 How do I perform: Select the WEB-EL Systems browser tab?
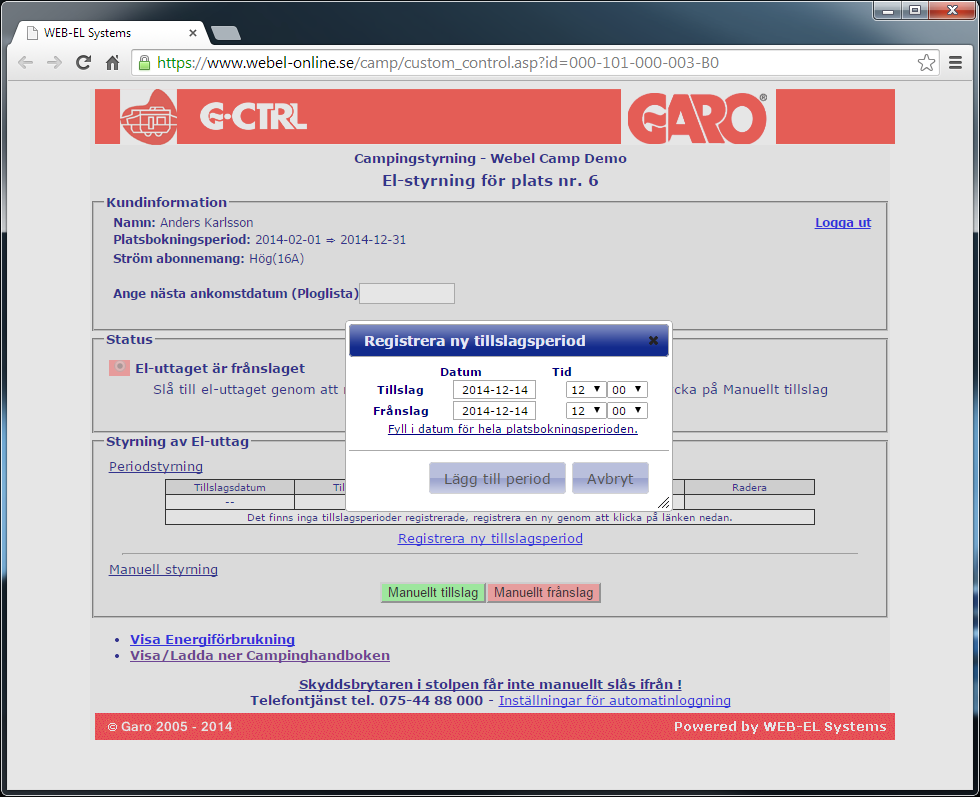(x=109, y=33)
